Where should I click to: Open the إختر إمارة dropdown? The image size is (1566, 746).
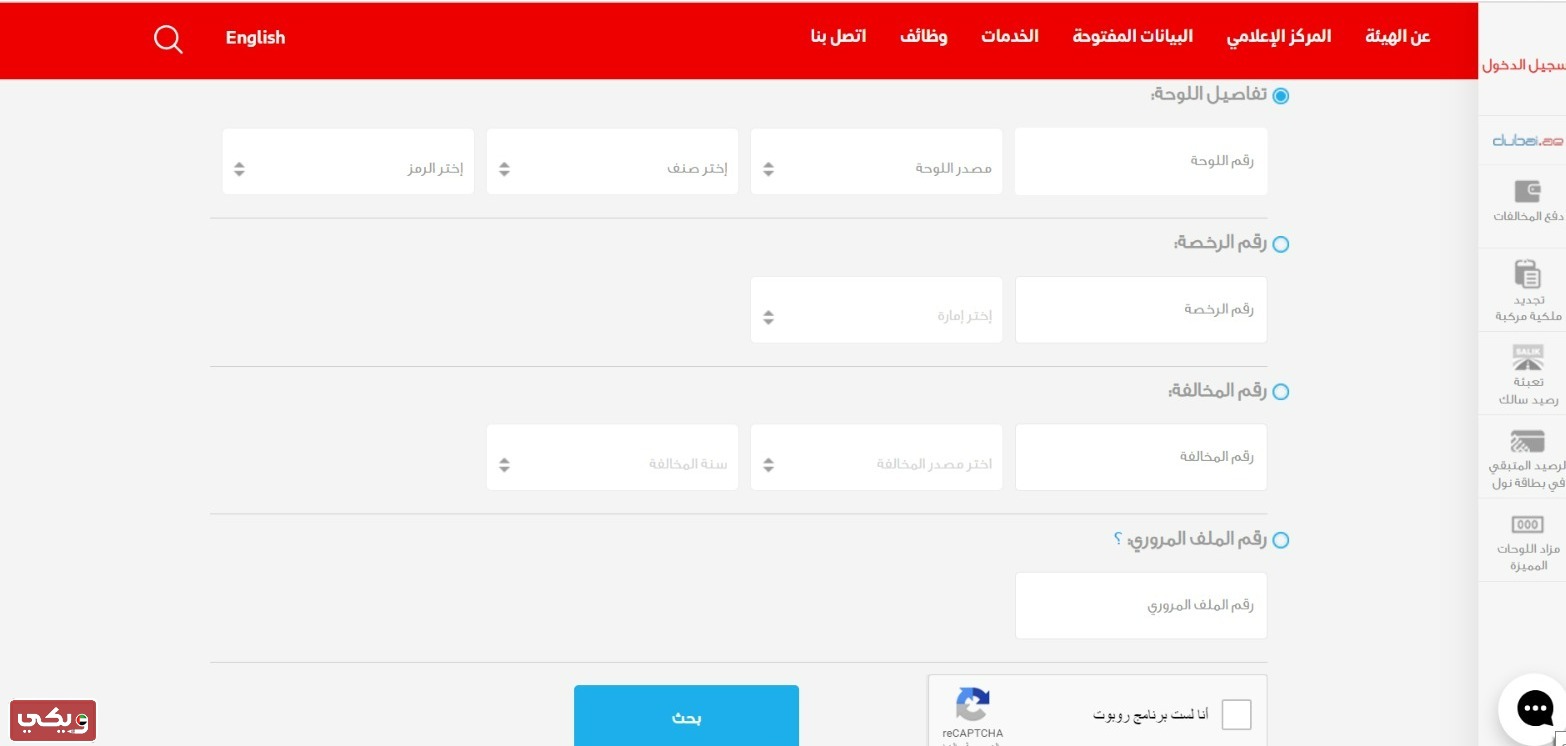(x=876, y=310)
